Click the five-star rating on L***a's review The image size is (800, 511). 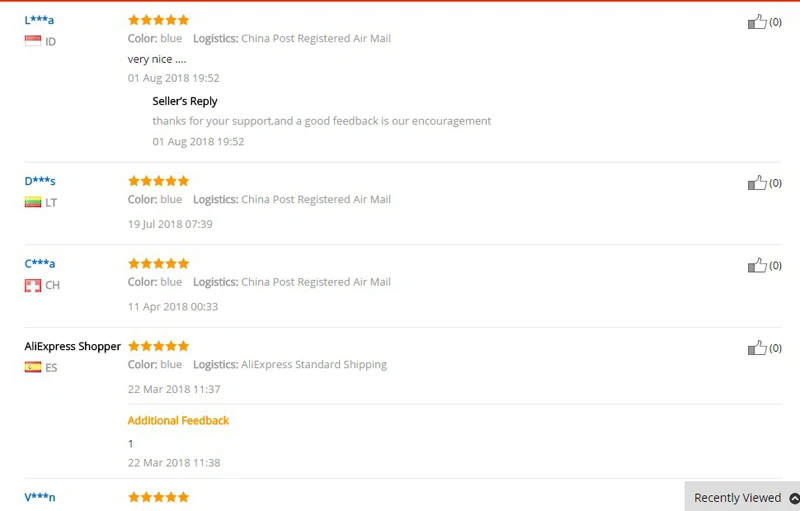pos(158,20)
